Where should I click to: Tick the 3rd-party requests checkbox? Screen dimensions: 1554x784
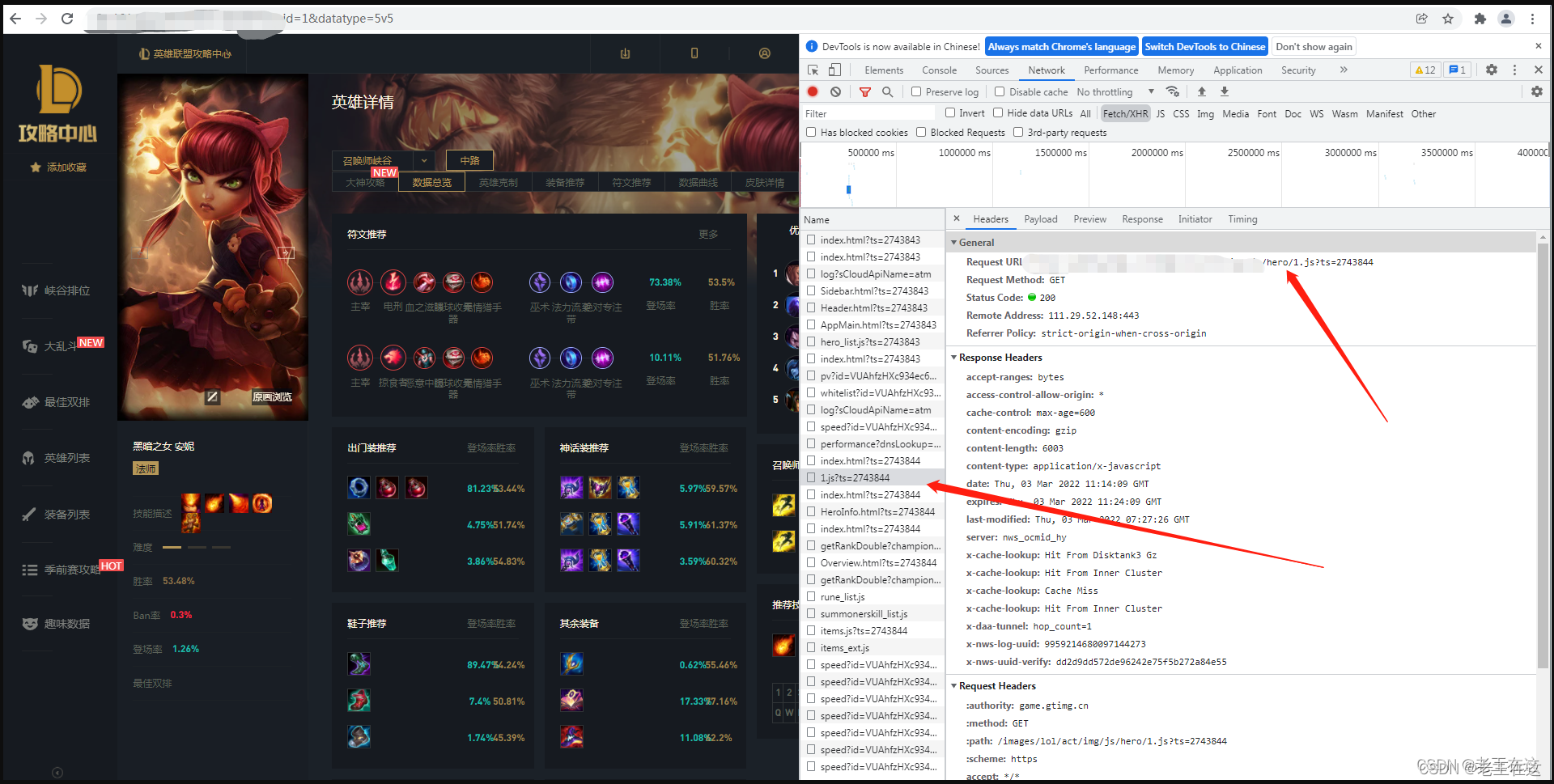click(1018, 132)
